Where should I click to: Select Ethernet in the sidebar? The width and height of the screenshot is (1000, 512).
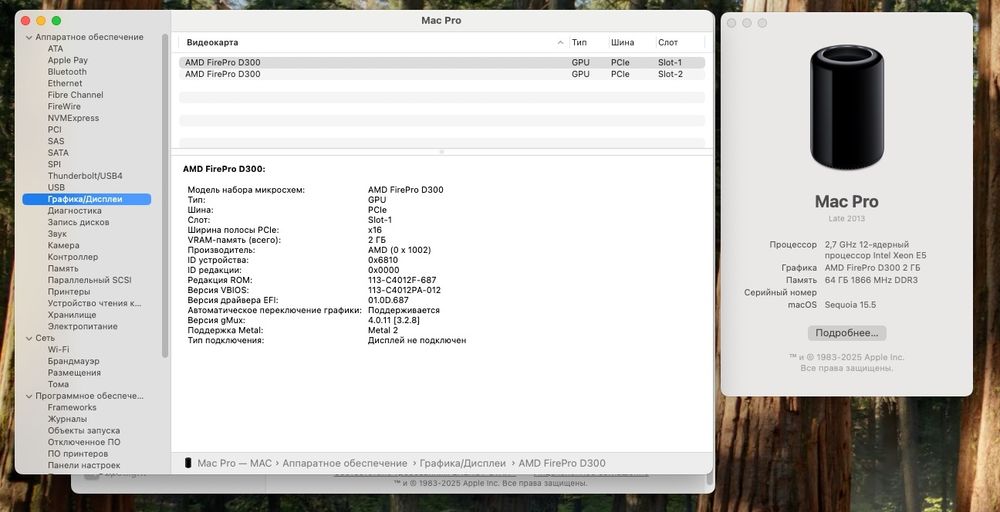64,83
